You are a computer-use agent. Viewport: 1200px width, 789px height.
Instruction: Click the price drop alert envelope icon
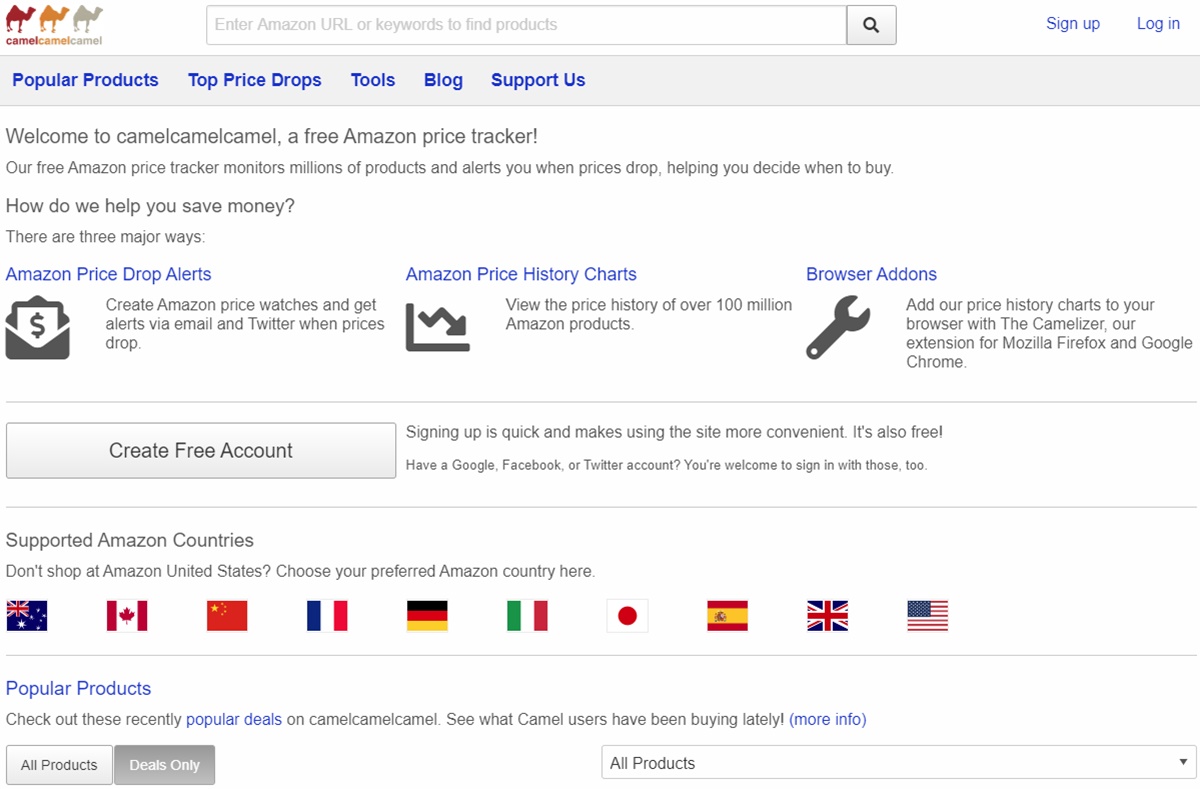[37, 327]
